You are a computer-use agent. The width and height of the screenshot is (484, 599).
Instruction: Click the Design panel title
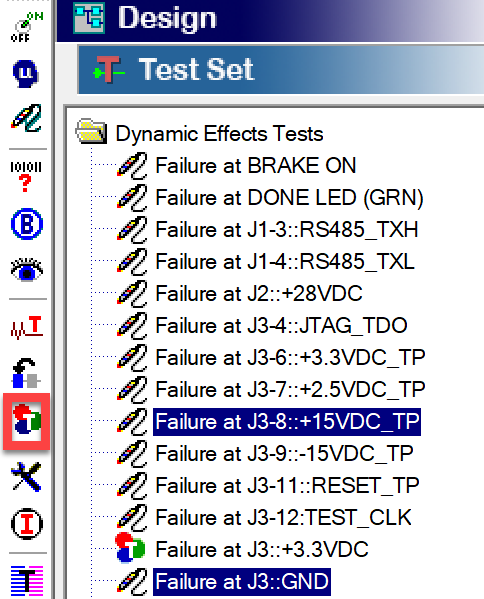click(x=167, y=18)
